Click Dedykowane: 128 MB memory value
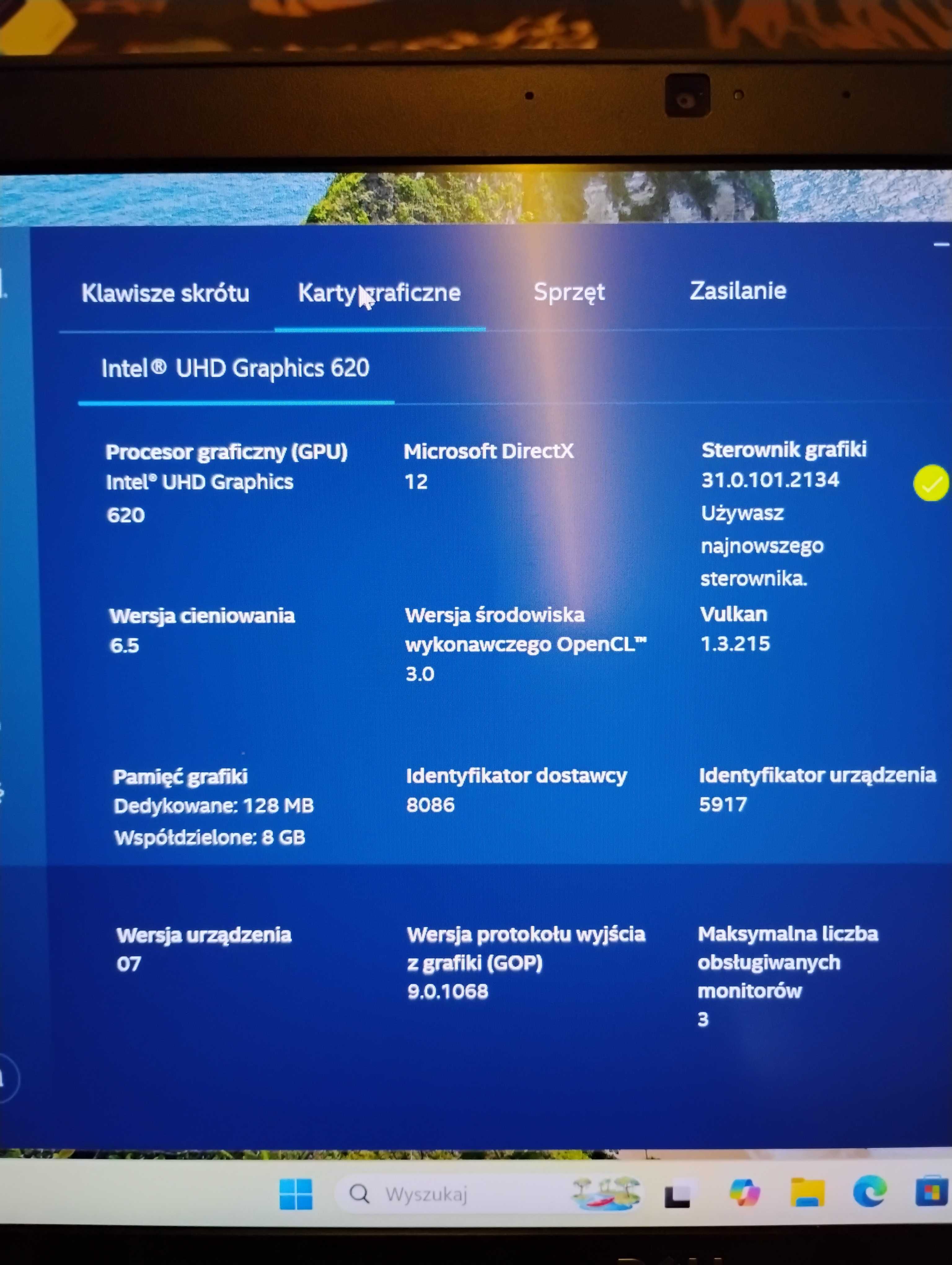The height and width of the screenshot is (1265, 952). (214, 806)
